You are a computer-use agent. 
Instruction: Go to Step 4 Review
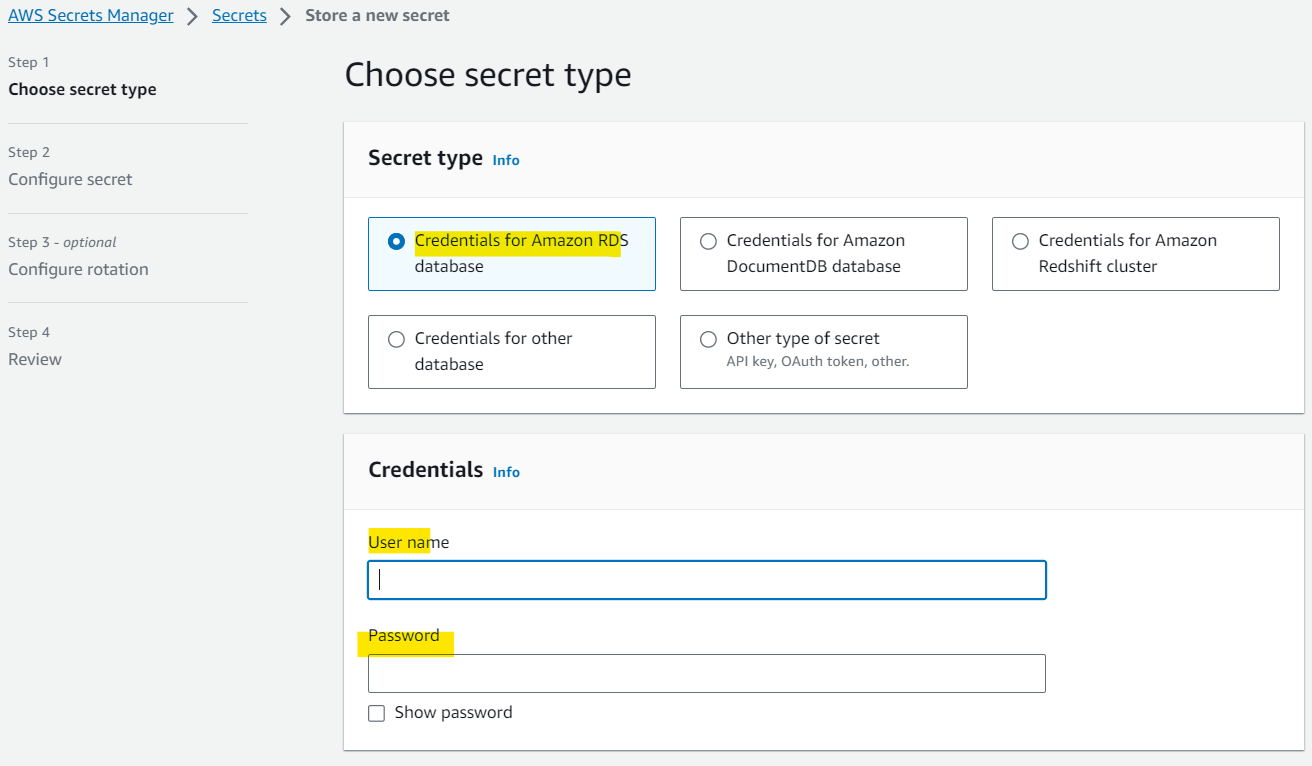coord(35,359)
